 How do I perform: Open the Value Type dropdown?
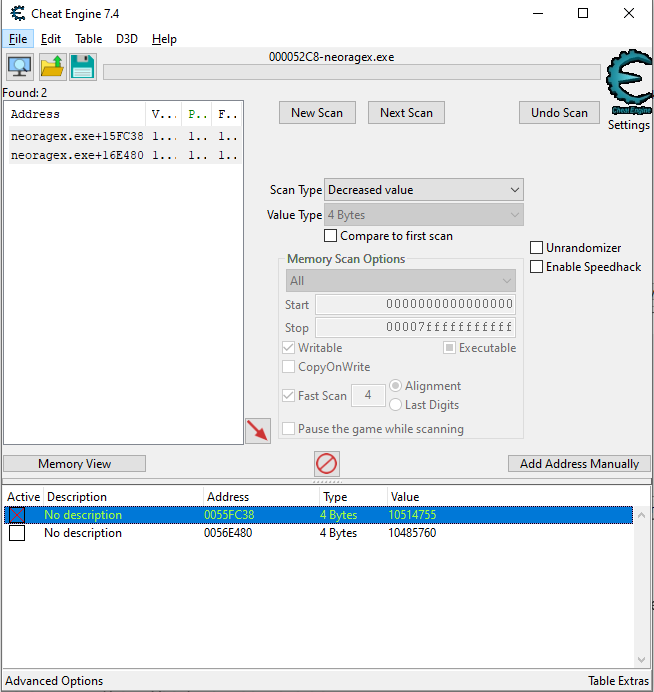click(424, 215)
